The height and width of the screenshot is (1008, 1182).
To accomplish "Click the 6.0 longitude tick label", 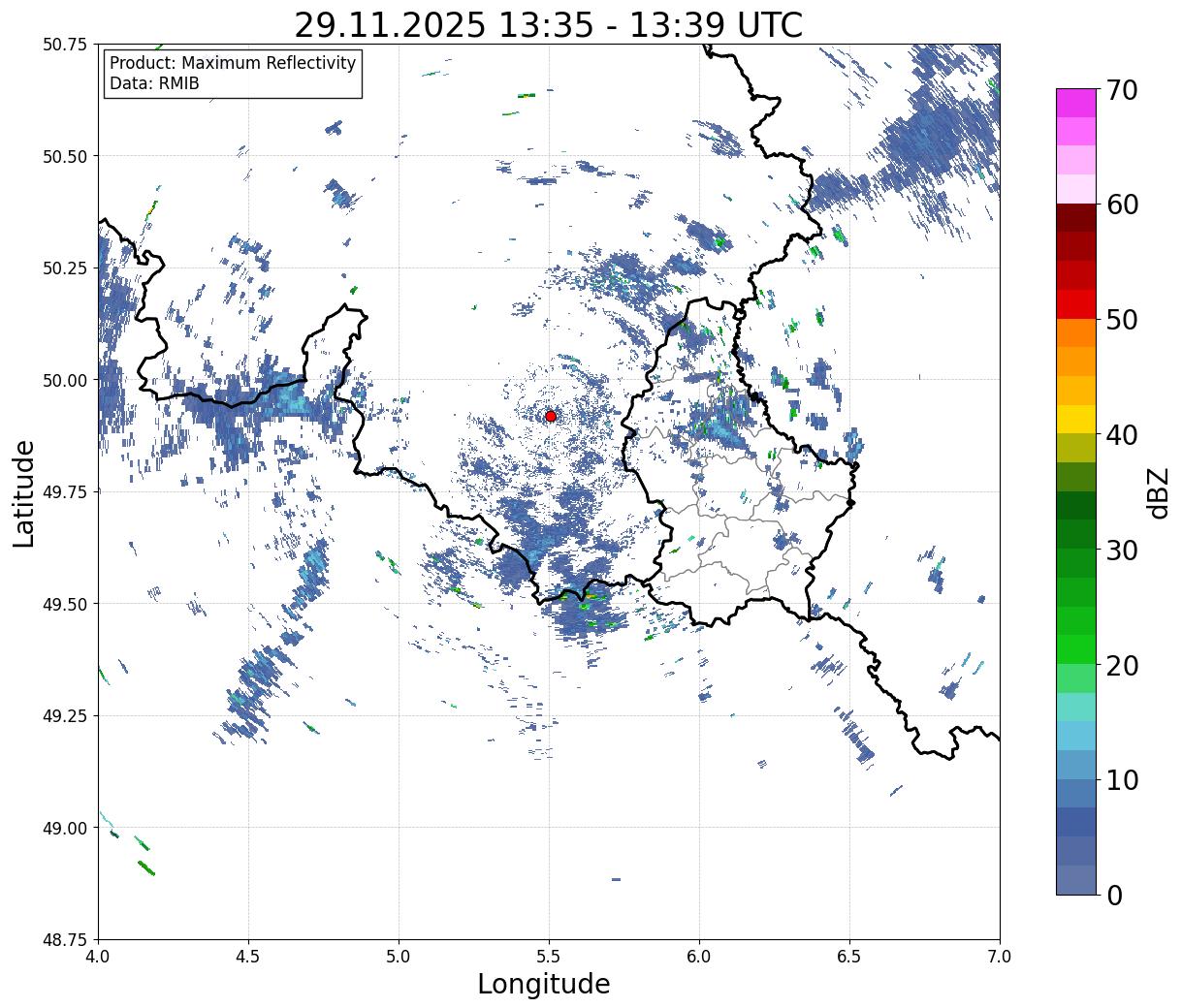I will (699, 957).
